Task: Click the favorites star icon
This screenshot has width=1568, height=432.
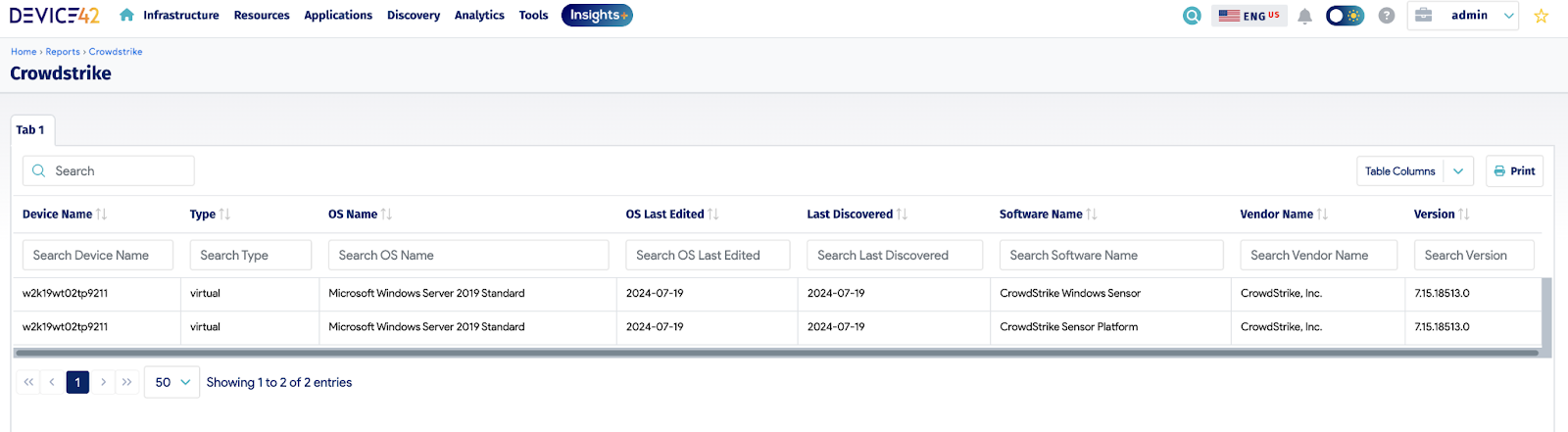Action: 1541,16
